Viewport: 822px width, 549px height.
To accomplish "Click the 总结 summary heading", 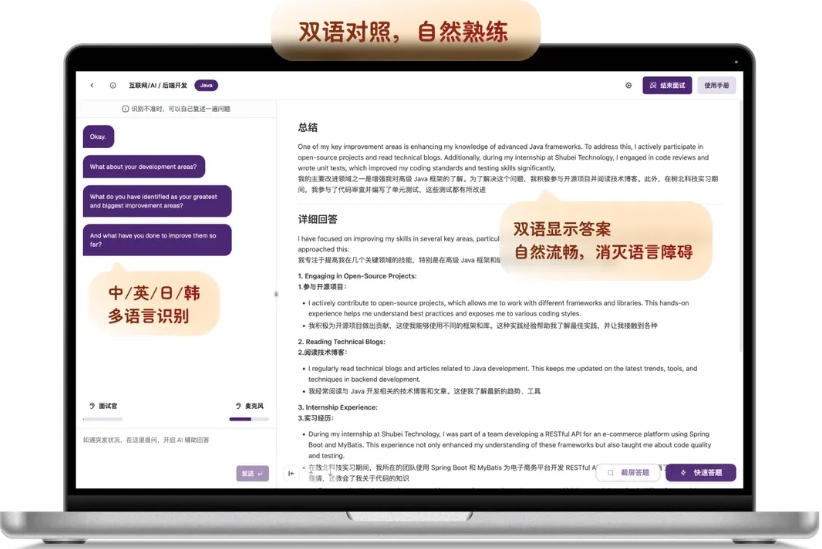I will pos(308,127).
